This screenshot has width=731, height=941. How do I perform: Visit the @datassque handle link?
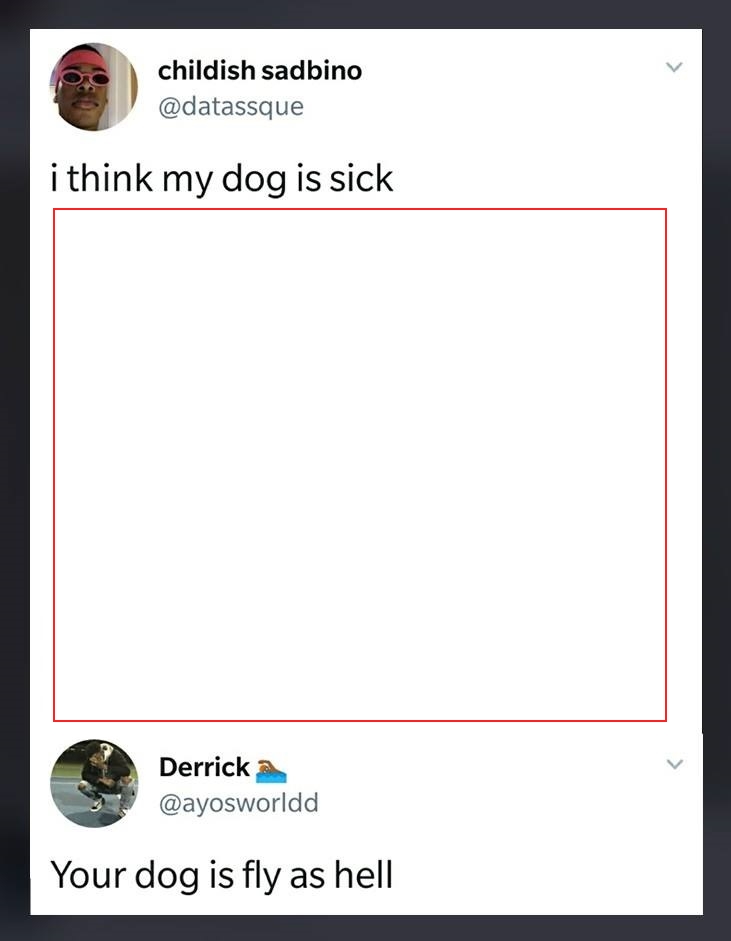pyautogui.click(x=231, y=107)
